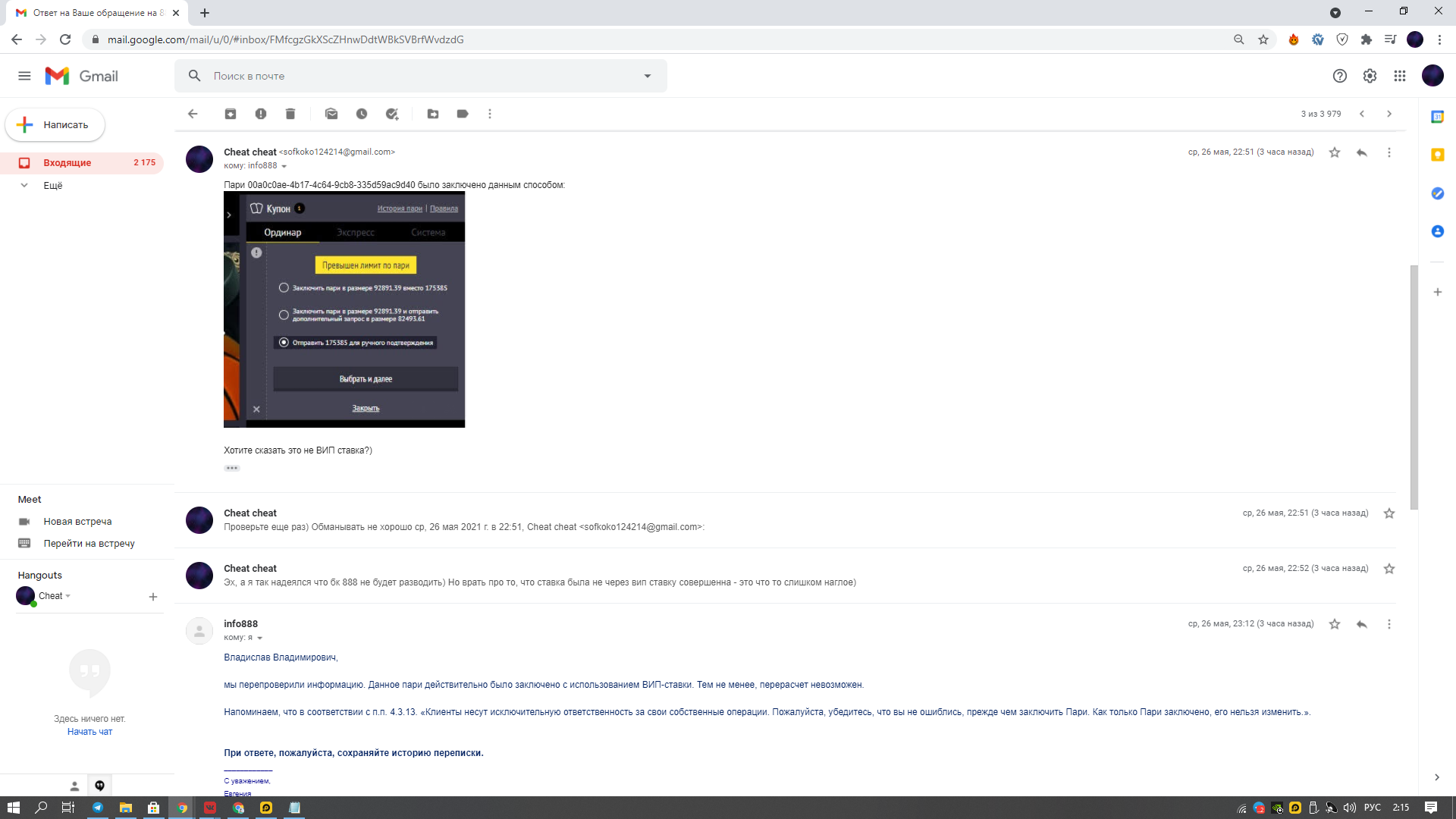Move conversation to a folder
This screenshot has width=1456, height=819.
(433, 114)
